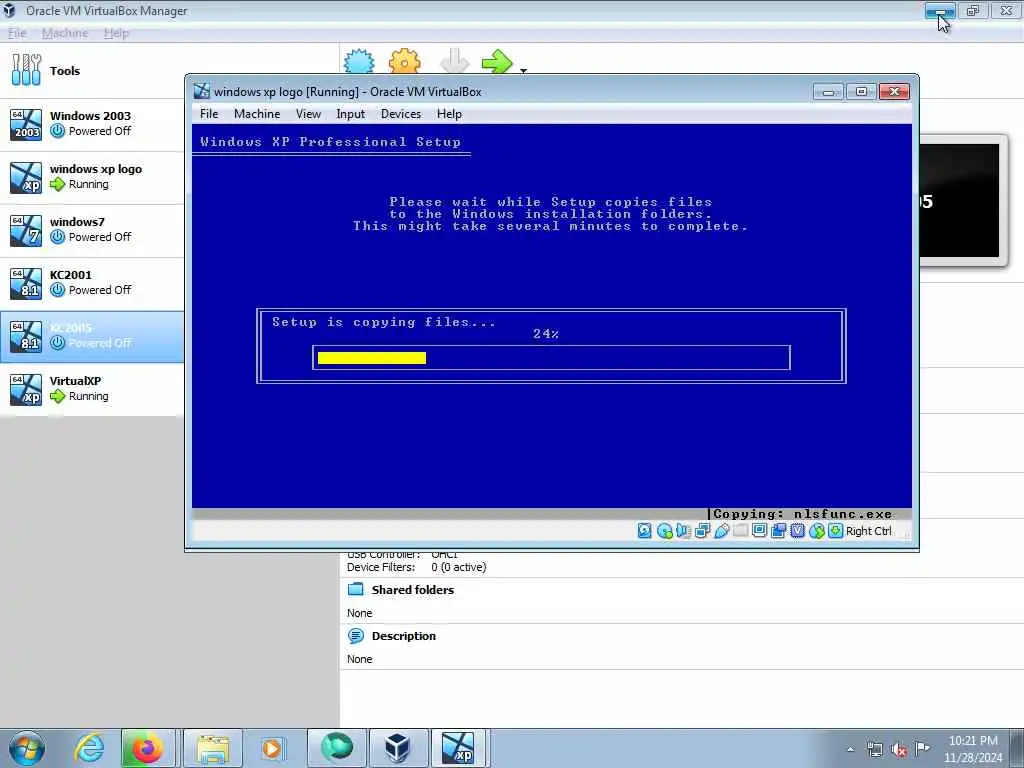Click the muted volume tray icon

pos(899,750)
